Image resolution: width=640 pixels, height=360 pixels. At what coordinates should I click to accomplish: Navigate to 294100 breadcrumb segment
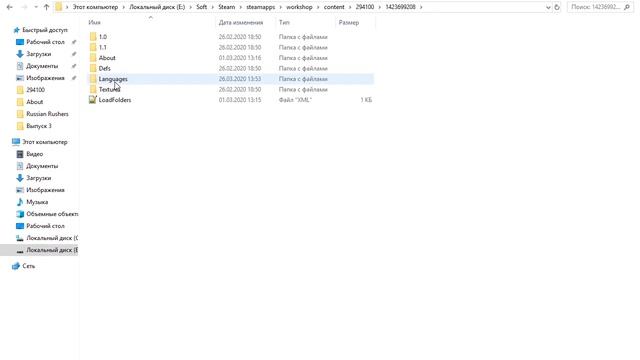(365, 7)
